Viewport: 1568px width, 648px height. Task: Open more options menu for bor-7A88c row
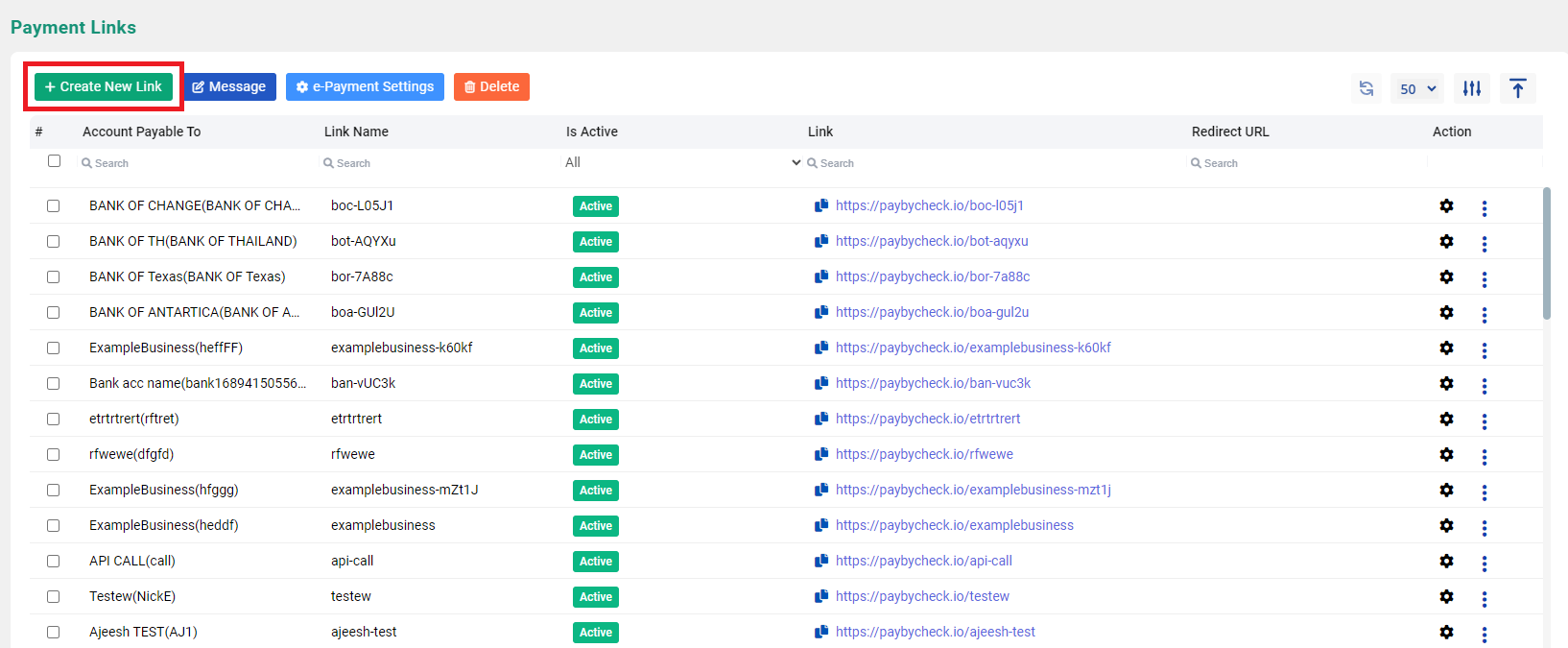pos(1485,279)
